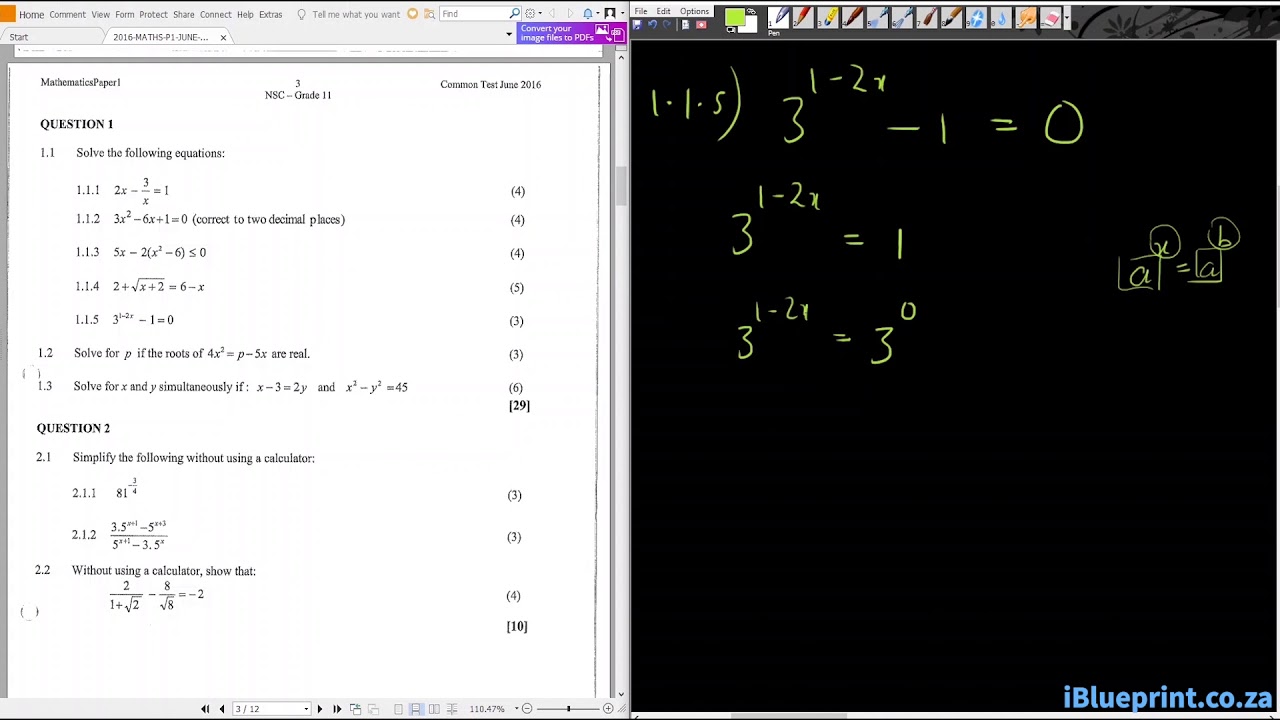Image resolution: width=1280 pixels, height=720 pixels.
Task: Reset colors to default icon
Action: [731, 29]
